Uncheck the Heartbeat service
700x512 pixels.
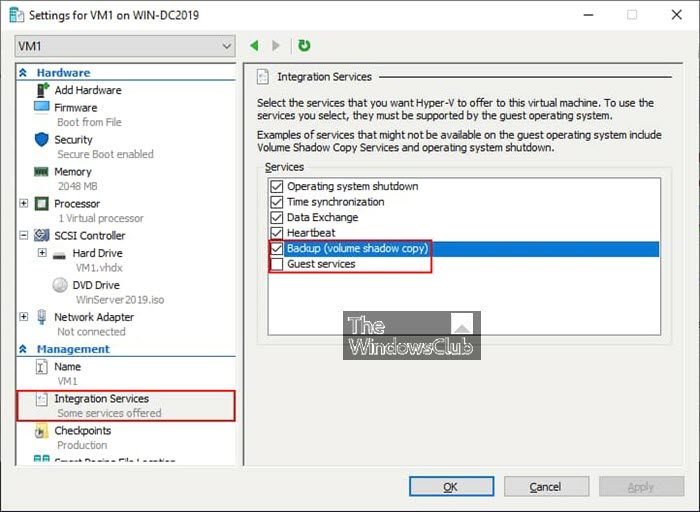277,233
